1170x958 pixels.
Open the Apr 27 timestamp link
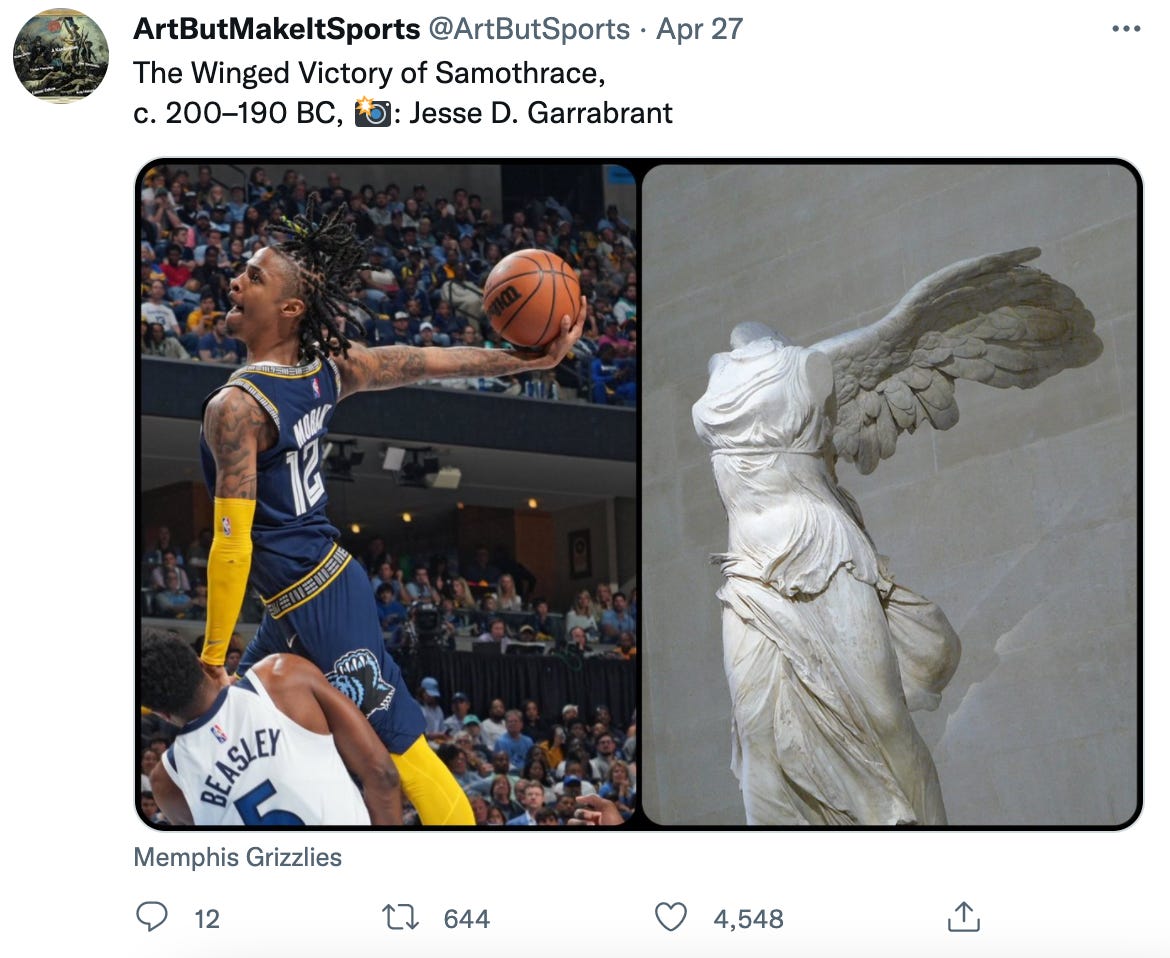click(x=699, y=29)
